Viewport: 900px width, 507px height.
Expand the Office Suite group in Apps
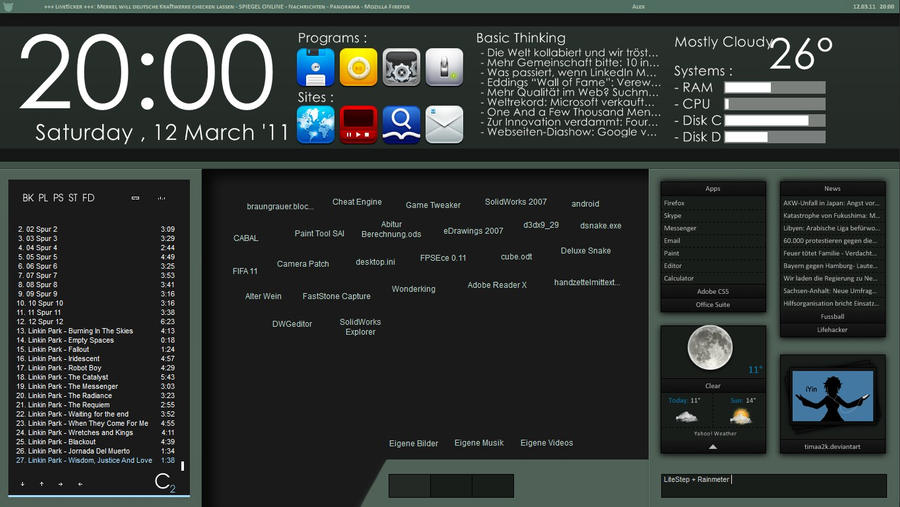[713, 305]
